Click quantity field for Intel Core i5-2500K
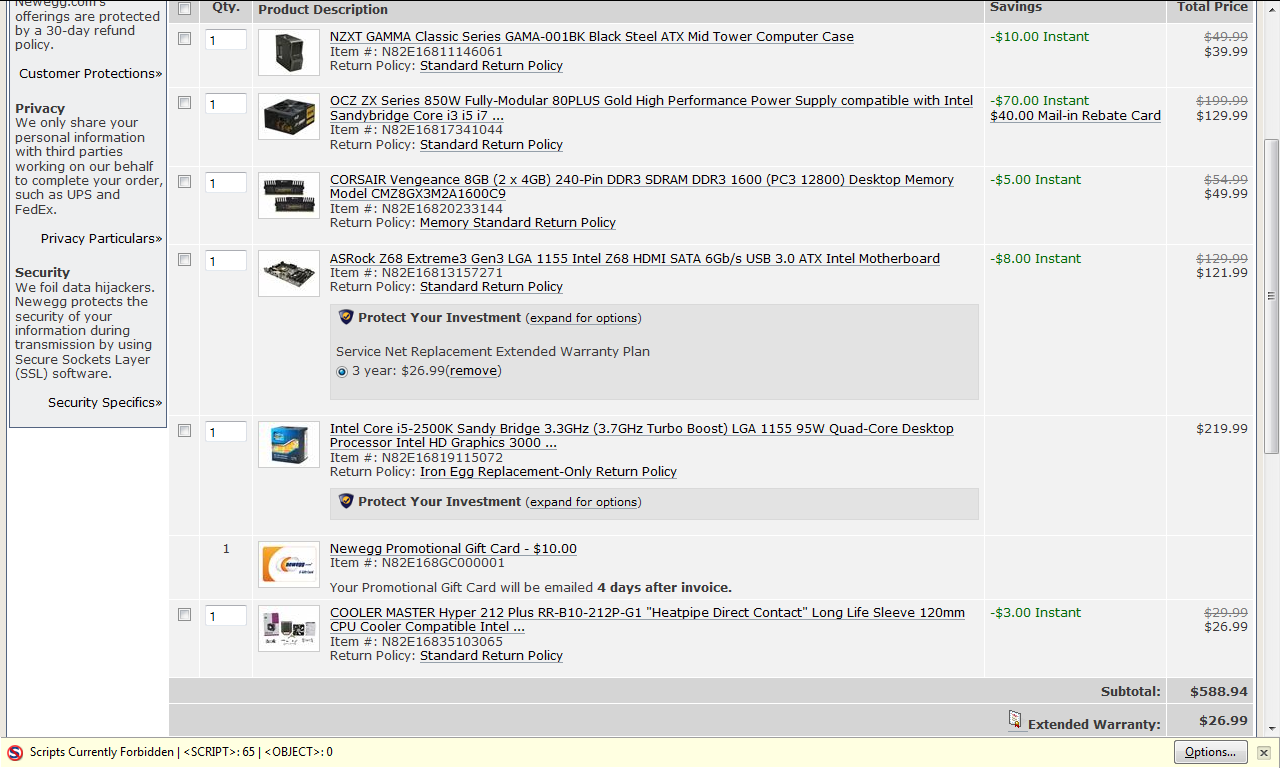The width and height of the screenshot is (1280, 768). pyautogui.click(x=225, y=432)
